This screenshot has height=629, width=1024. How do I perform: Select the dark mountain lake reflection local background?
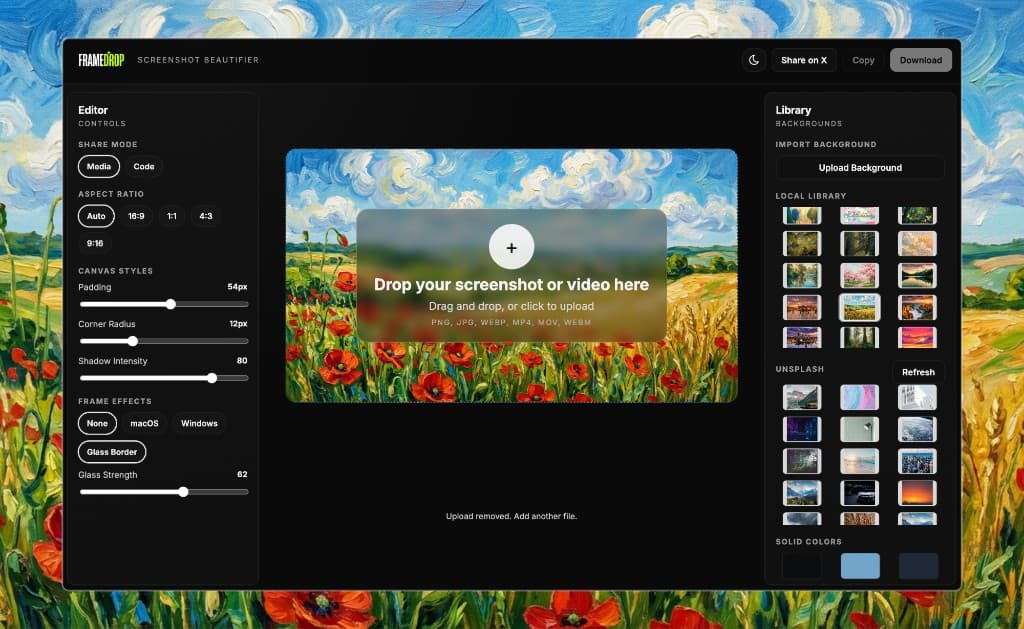(x=917, y=276)
